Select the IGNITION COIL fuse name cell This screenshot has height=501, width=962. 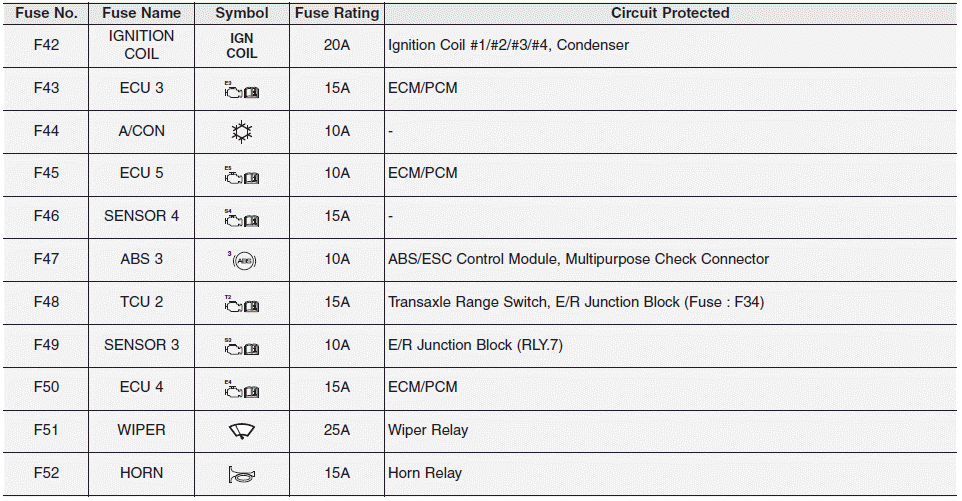pos(142,45)
